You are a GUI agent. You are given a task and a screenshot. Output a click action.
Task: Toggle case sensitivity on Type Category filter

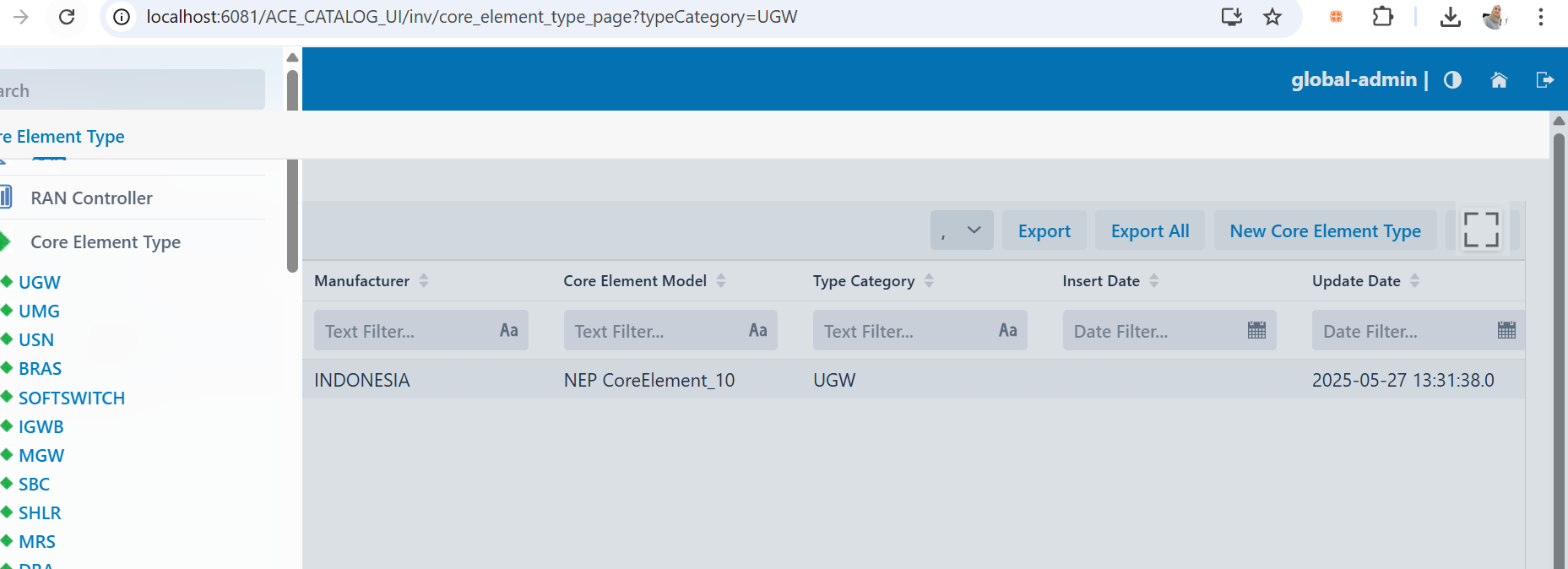1007,330
